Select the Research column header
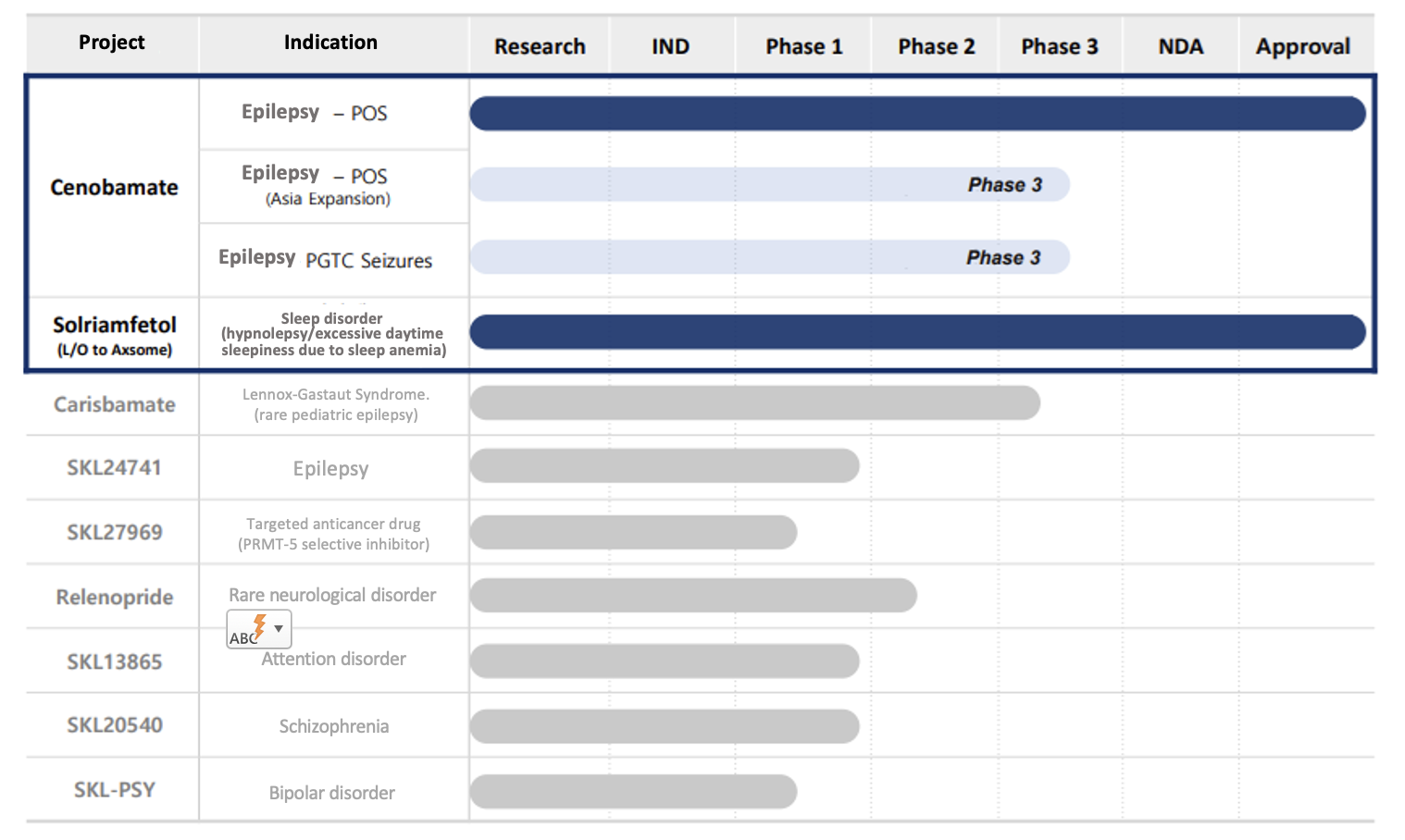This screenshot has height=840, width=1405. [x=540, y=46]
